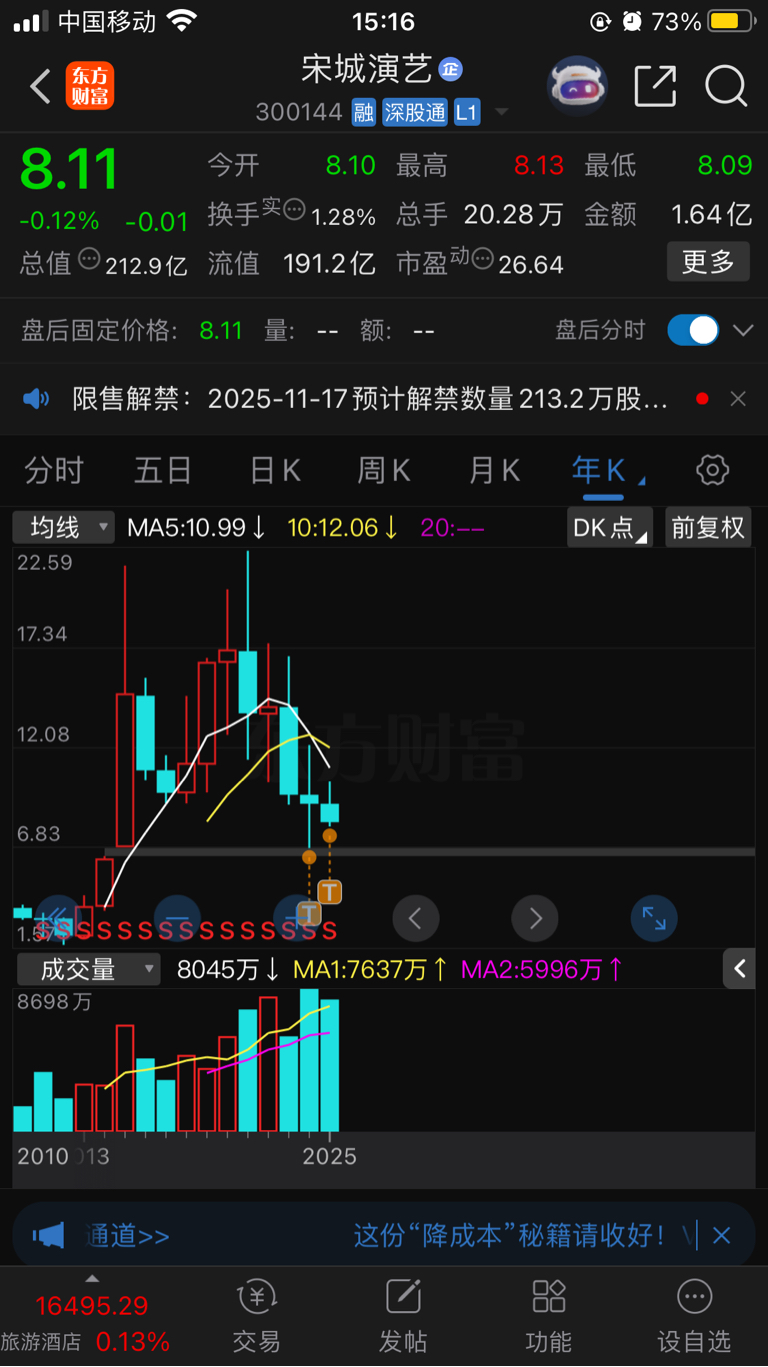
Task: Open chart settings gear icon
Action: [712, 470]
